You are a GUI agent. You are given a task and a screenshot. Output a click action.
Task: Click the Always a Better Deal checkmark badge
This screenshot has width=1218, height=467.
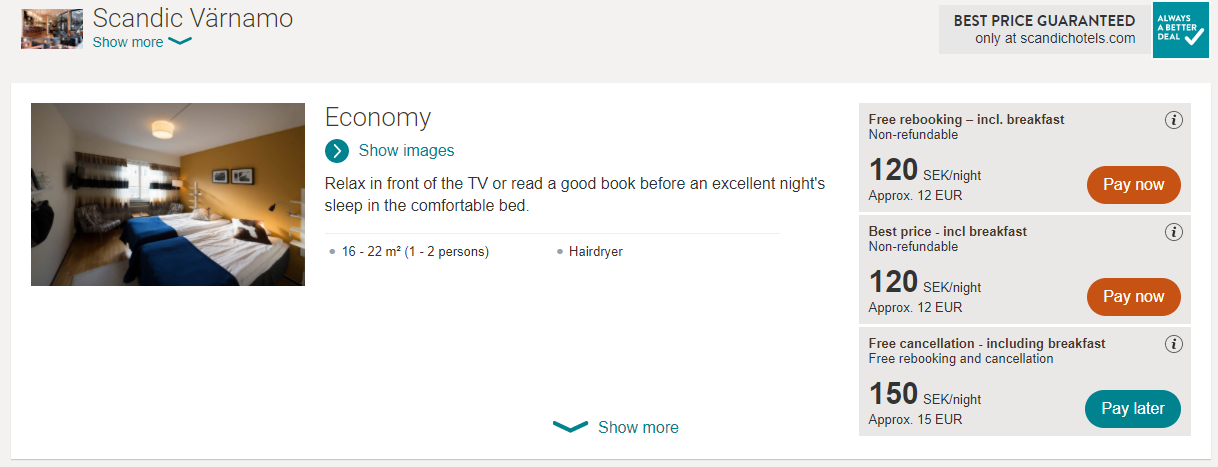point(1181,30)
